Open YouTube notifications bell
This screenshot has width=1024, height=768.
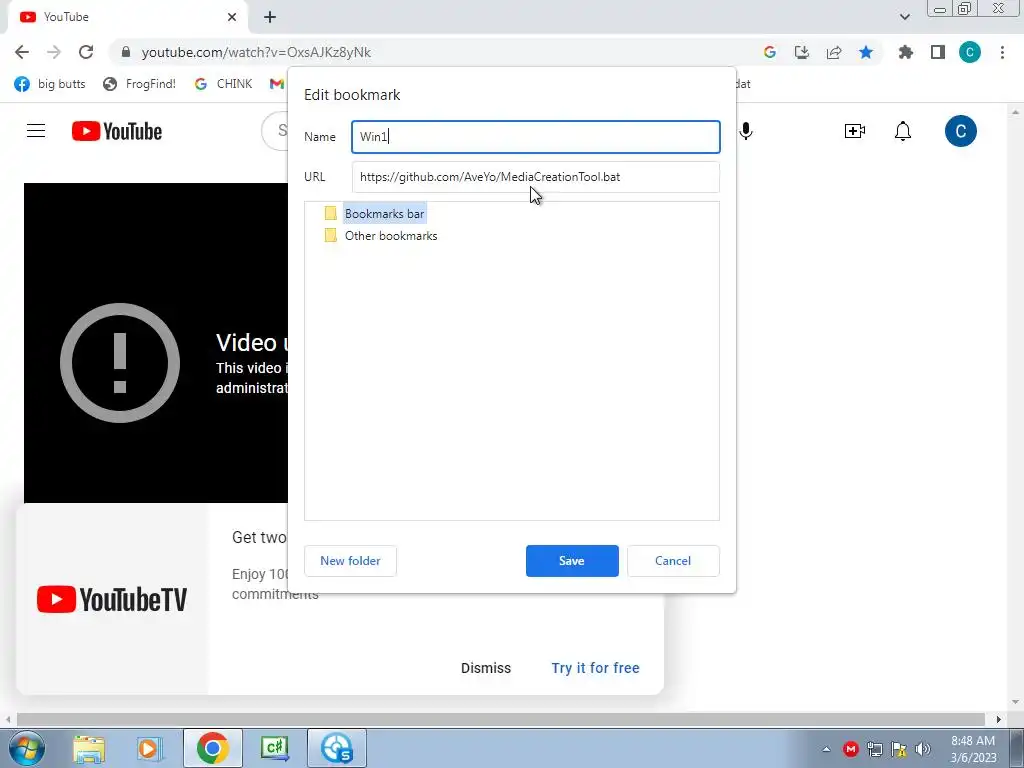coord(903,131)
